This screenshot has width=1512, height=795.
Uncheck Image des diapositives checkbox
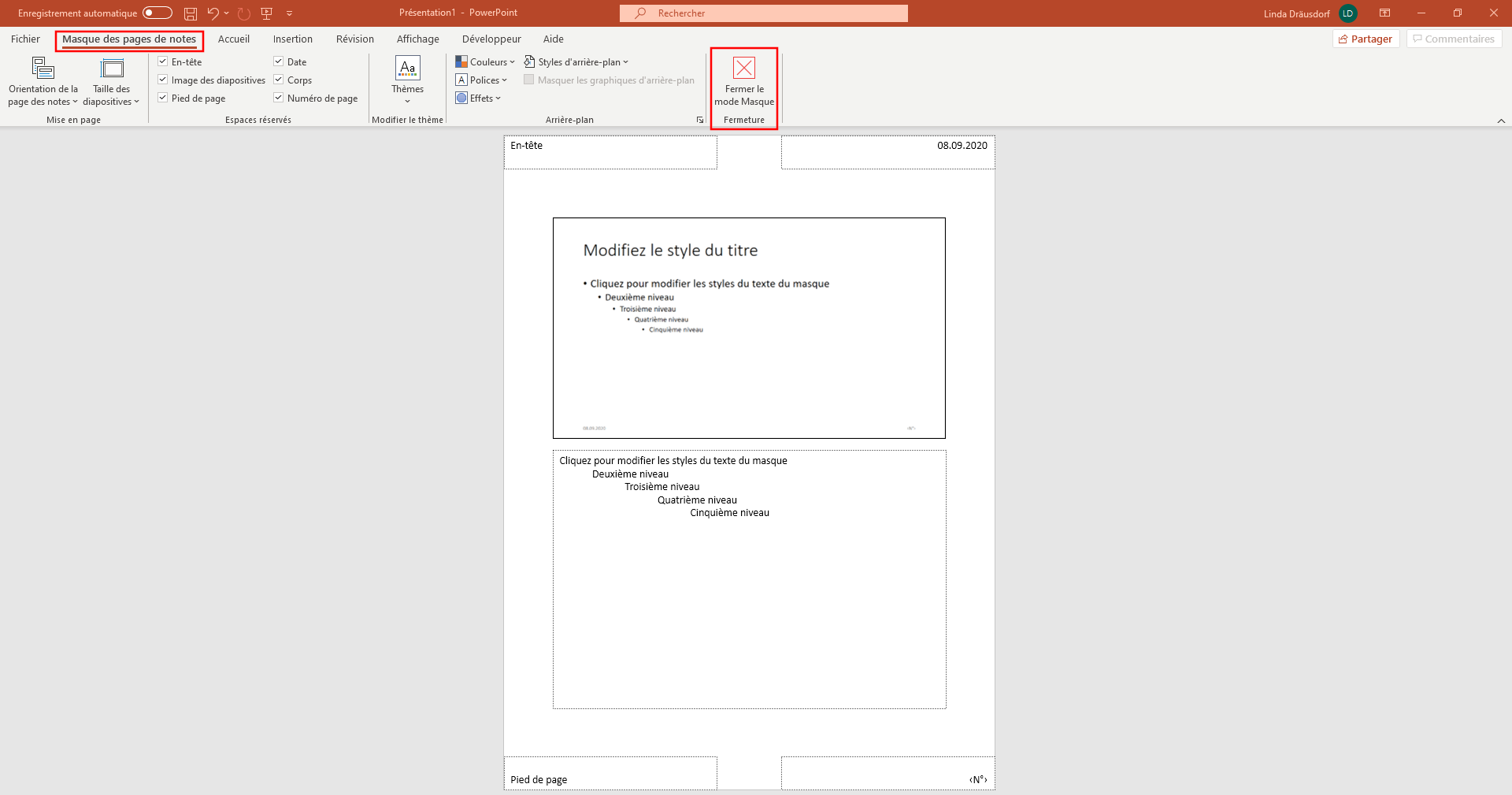coord(163,80)
